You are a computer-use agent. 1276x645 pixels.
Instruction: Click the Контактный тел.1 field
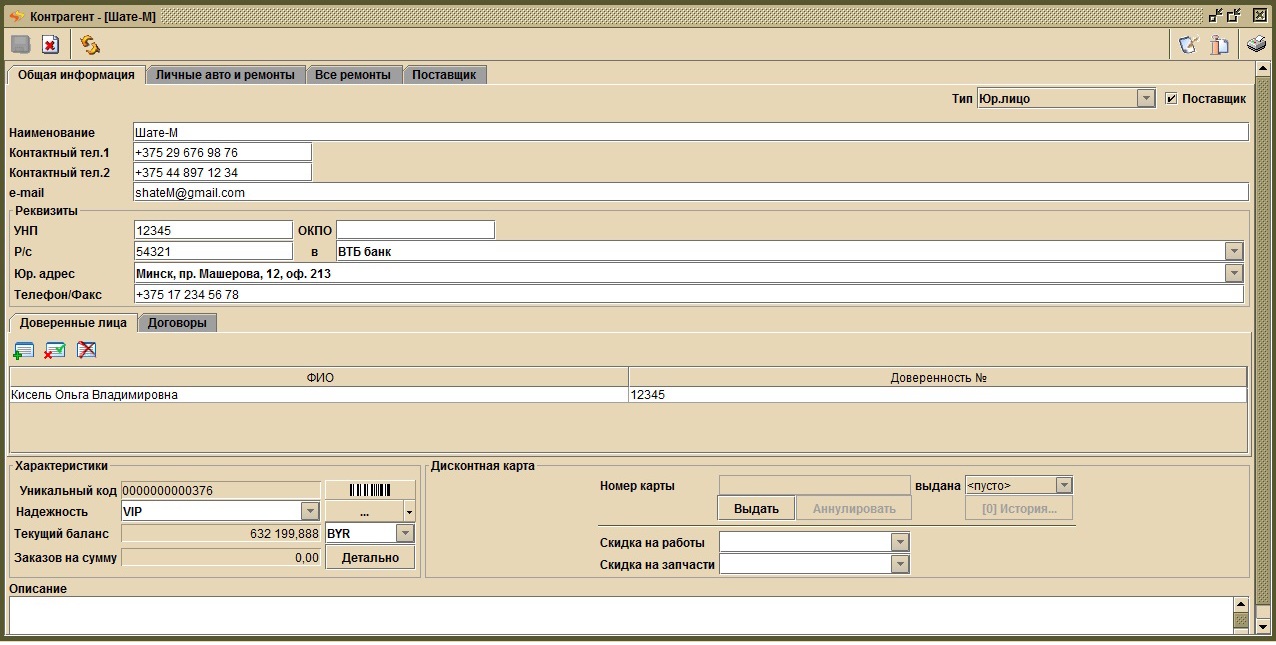222,152
